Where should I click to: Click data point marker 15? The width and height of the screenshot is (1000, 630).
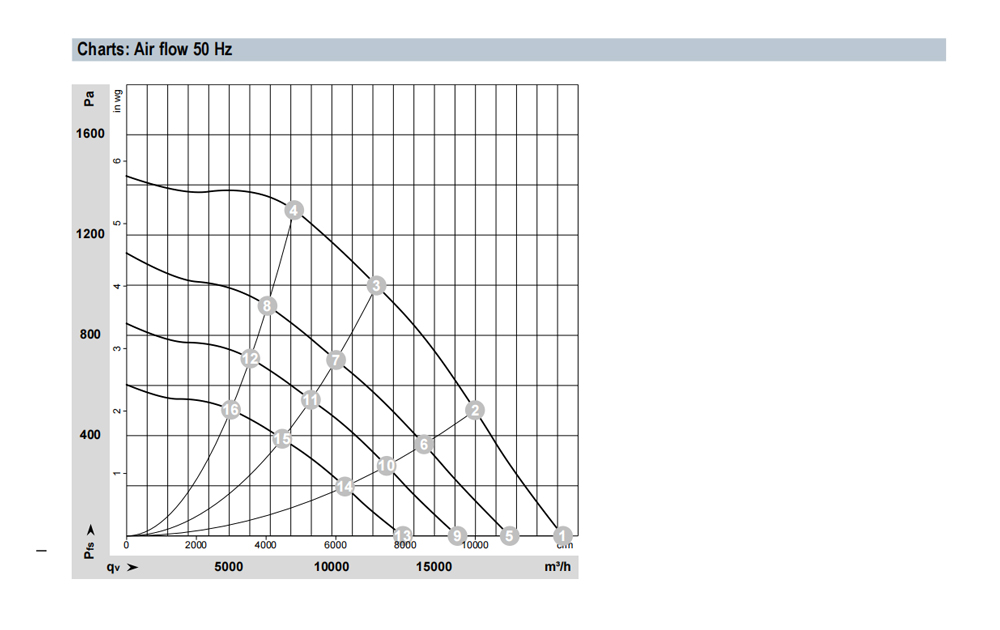282,439
